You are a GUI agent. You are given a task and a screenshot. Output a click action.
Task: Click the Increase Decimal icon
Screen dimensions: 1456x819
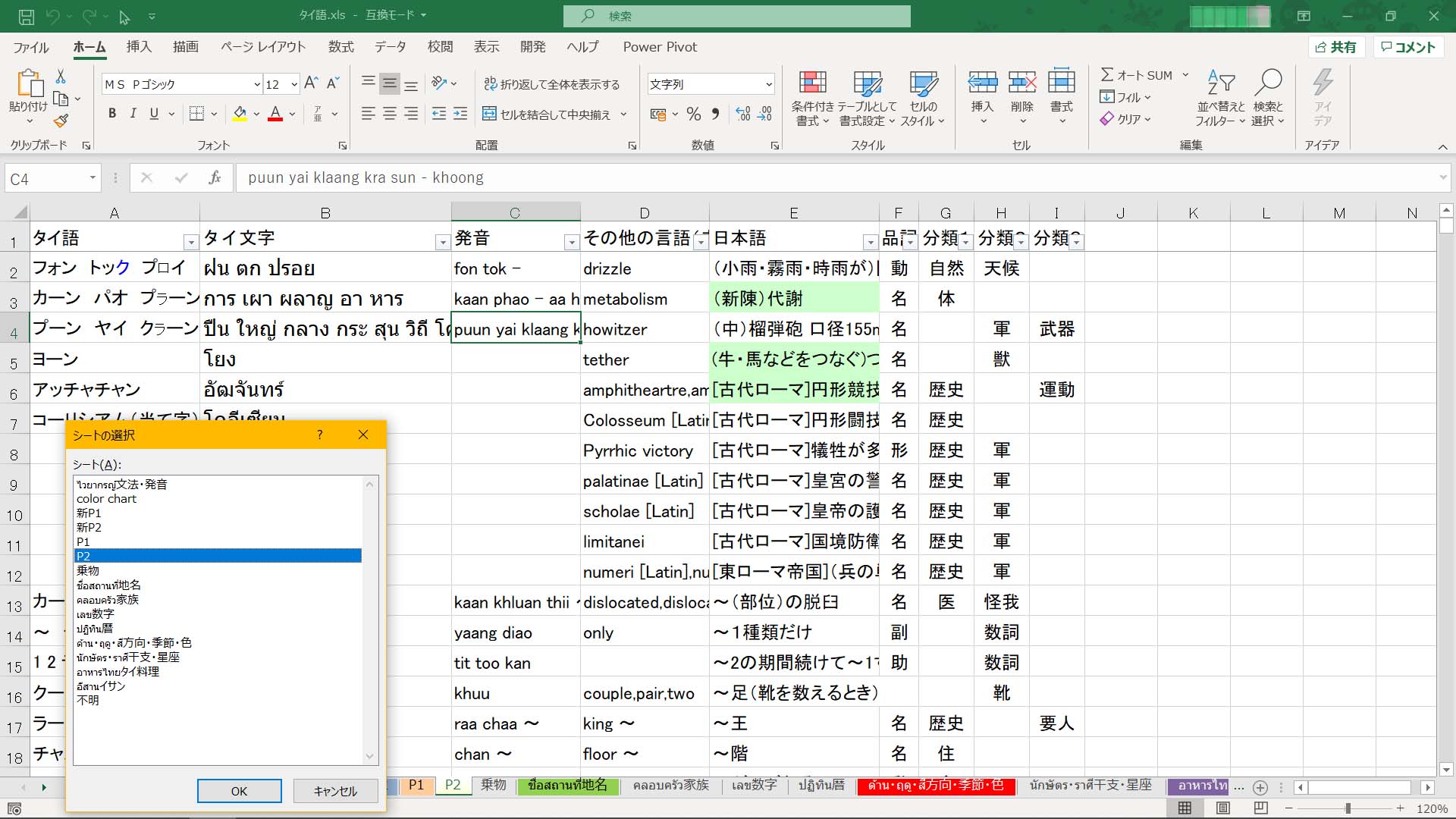coord(743,115)
